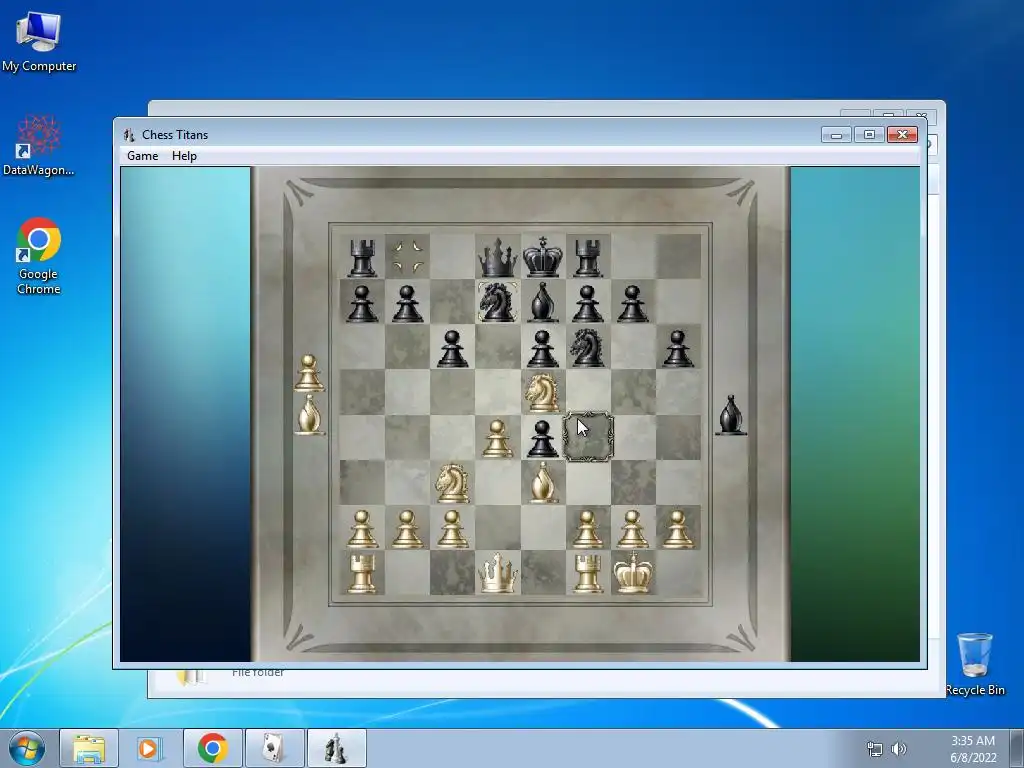Select the black pawn on h6

(678, 349)
